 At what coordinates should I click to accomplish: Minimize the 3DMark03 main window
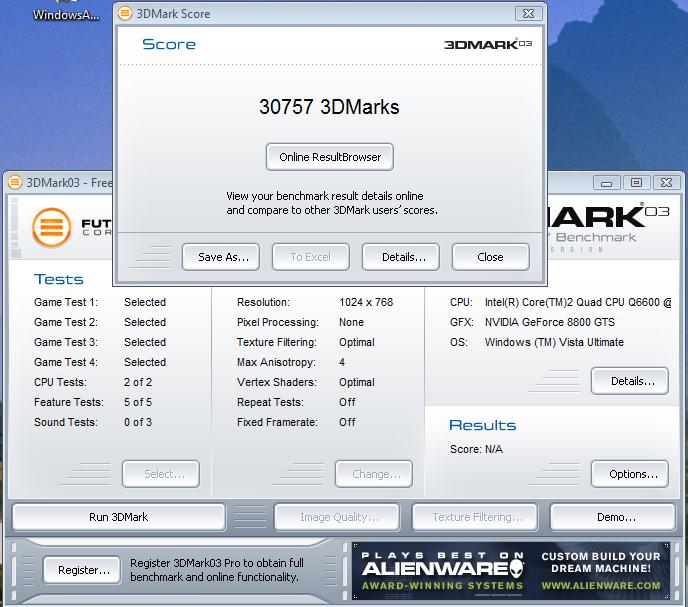tap(606, 182)
